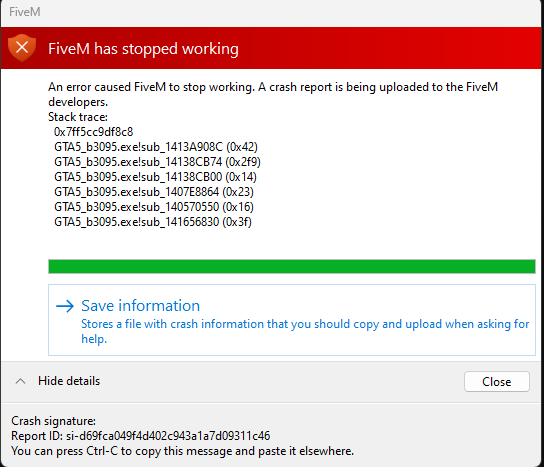Click the 'FiveM has stopped working' heading
544x467 pixels.
(143, 49)
